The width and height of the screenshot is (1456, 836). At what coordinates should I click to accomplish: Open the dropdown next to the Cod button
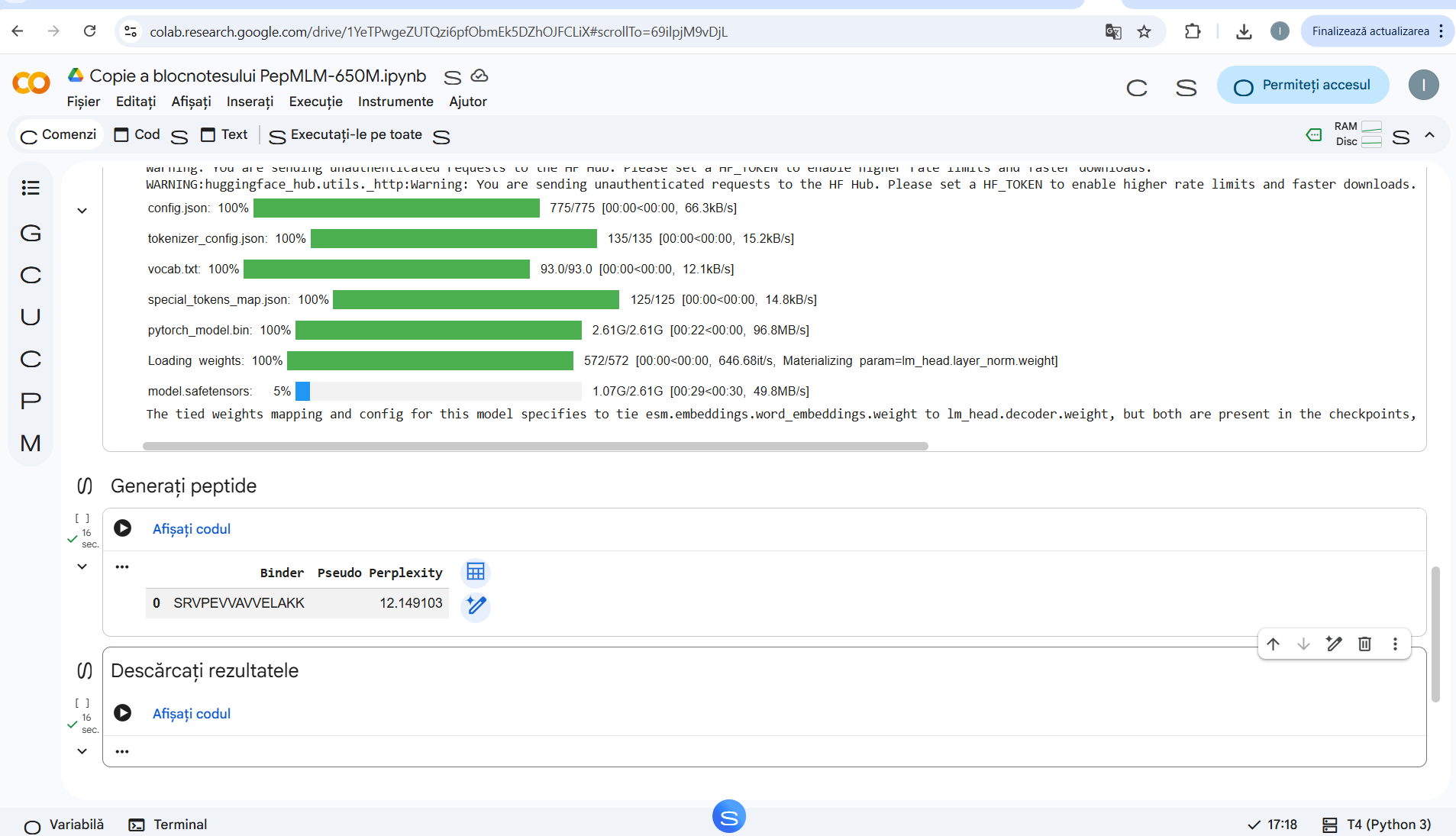click(x=179, y=136)
